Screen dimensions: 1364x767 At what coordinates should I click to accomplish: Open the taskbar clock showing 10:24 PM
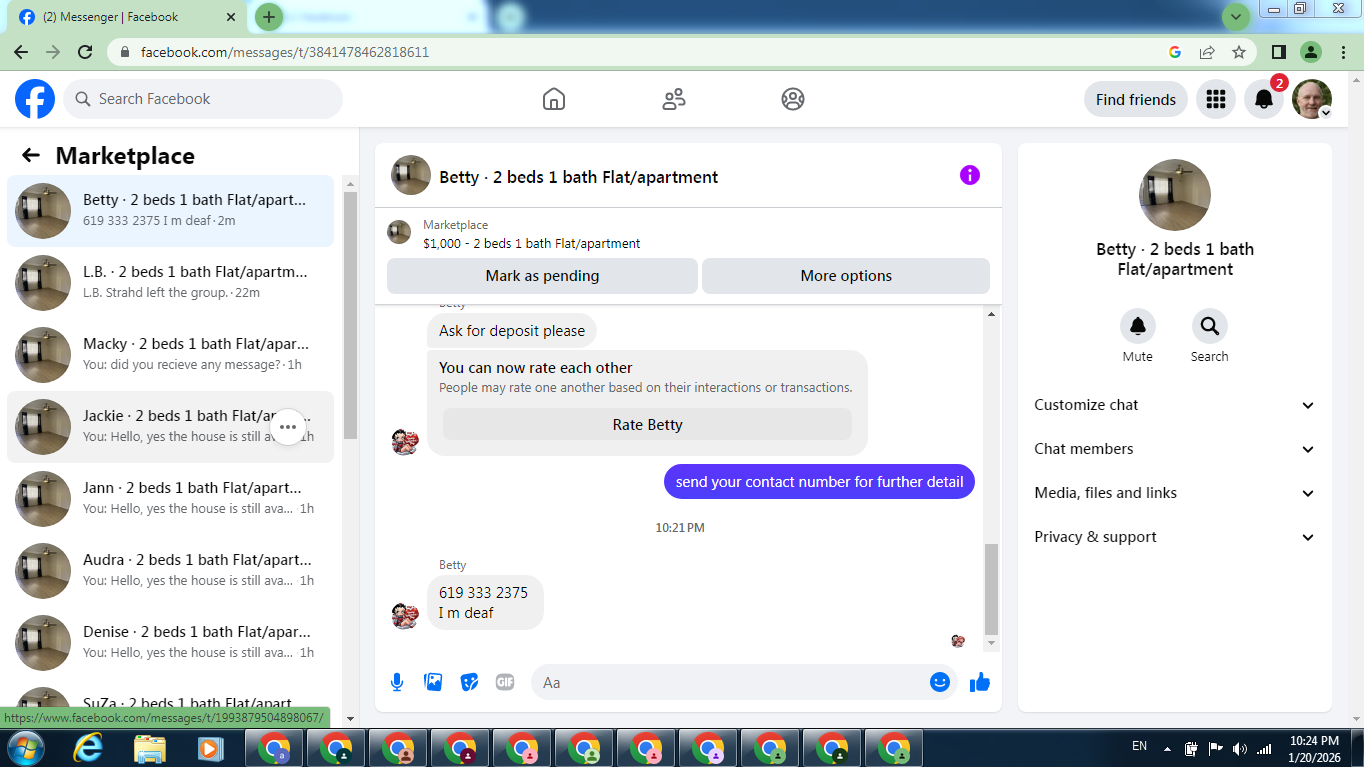(1314, 741)
